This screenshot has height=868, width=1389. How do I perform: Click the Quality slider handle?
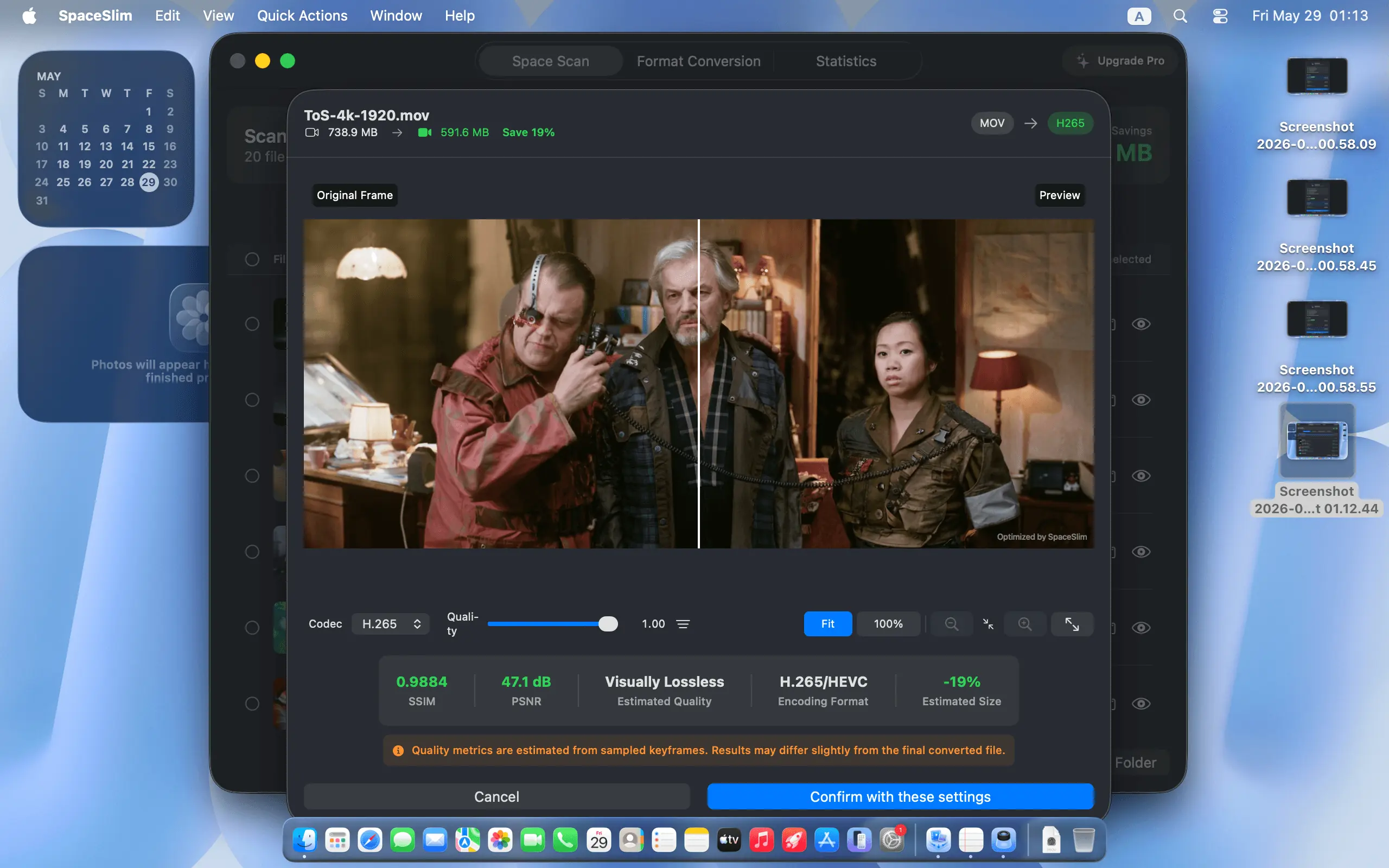point(608,623)
